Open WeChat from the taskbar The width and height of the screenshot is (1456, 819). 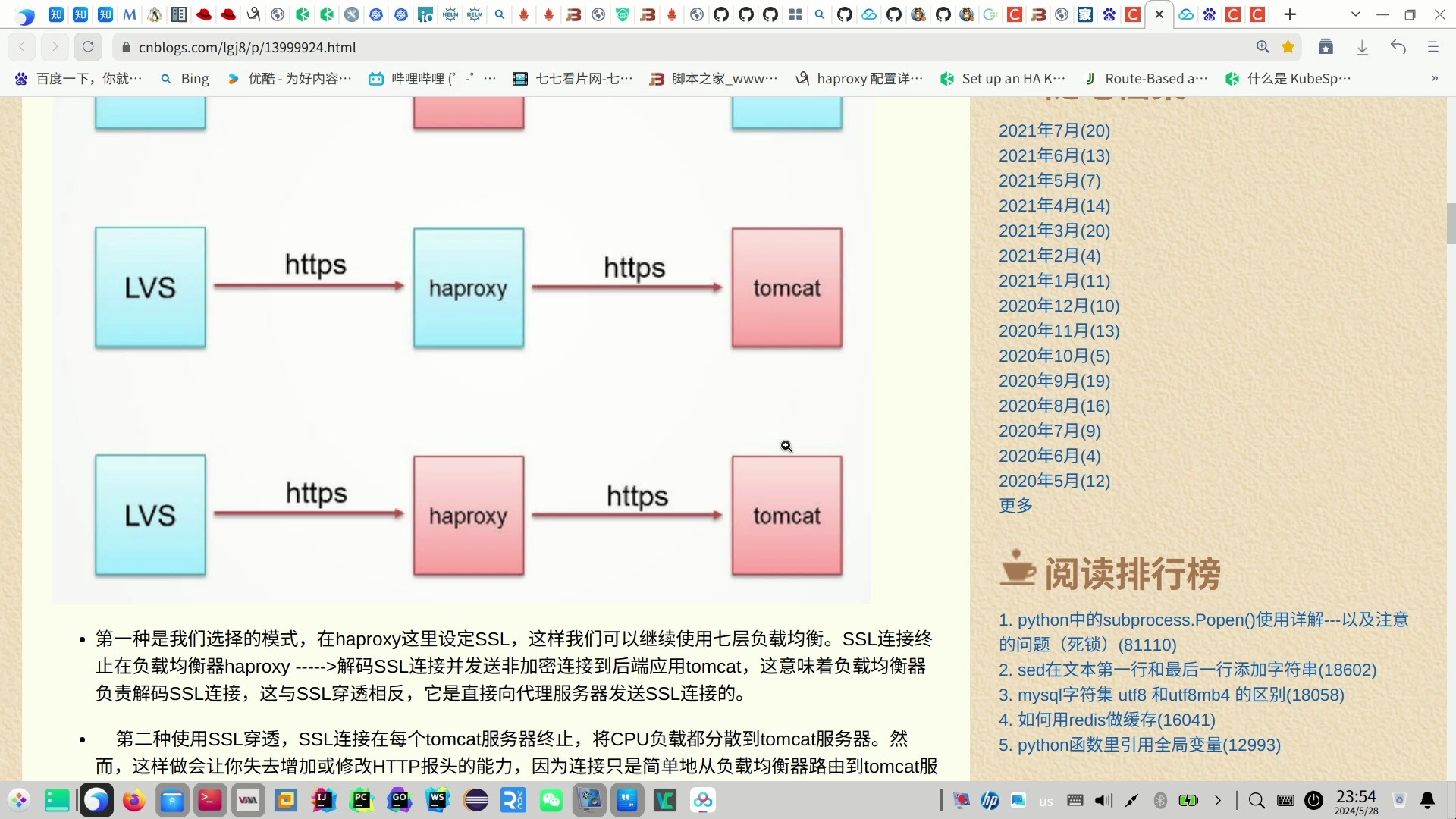click(x=551, y=801)
